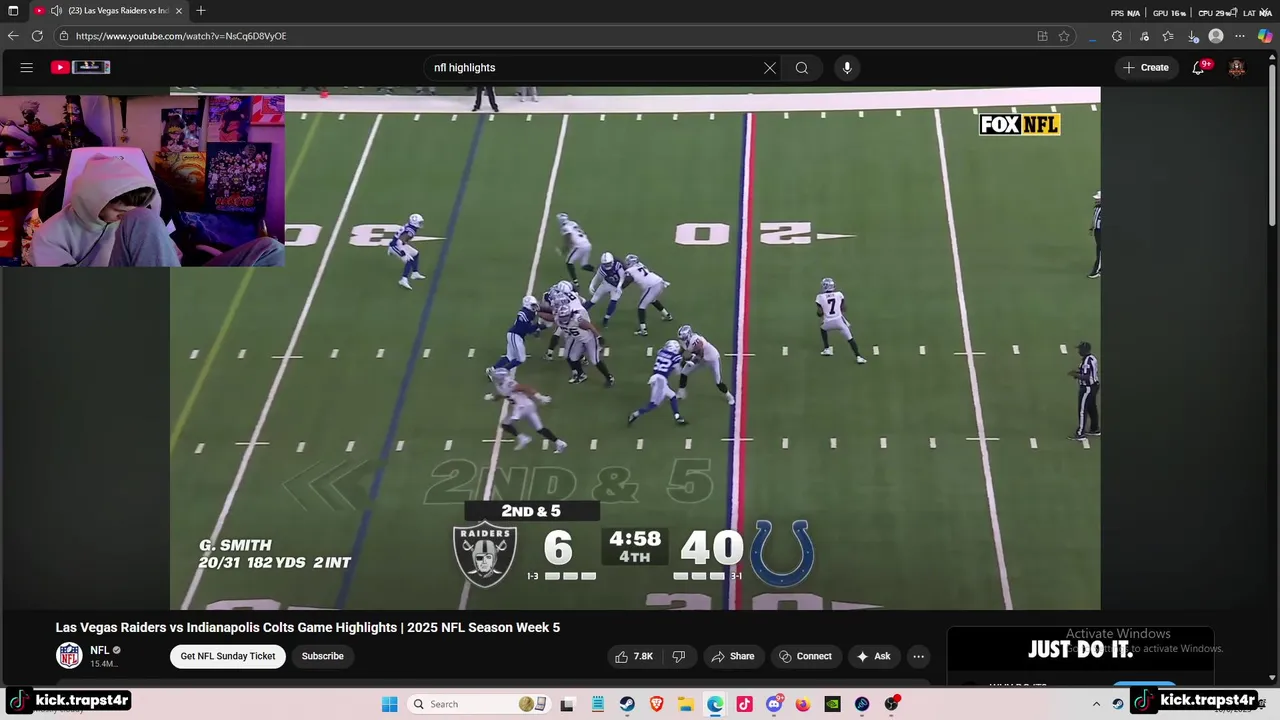Open tab actions menu icon
The width and height of the screenshot is (1280, 720).
pos(13,11)
